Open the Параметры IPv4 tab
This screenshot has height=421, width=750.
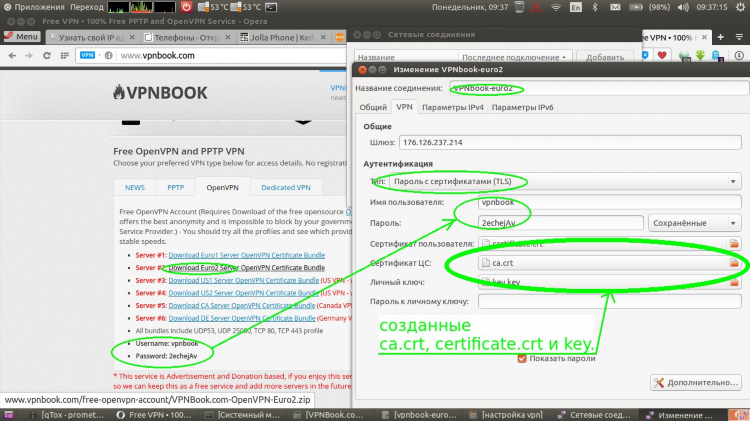452,107
